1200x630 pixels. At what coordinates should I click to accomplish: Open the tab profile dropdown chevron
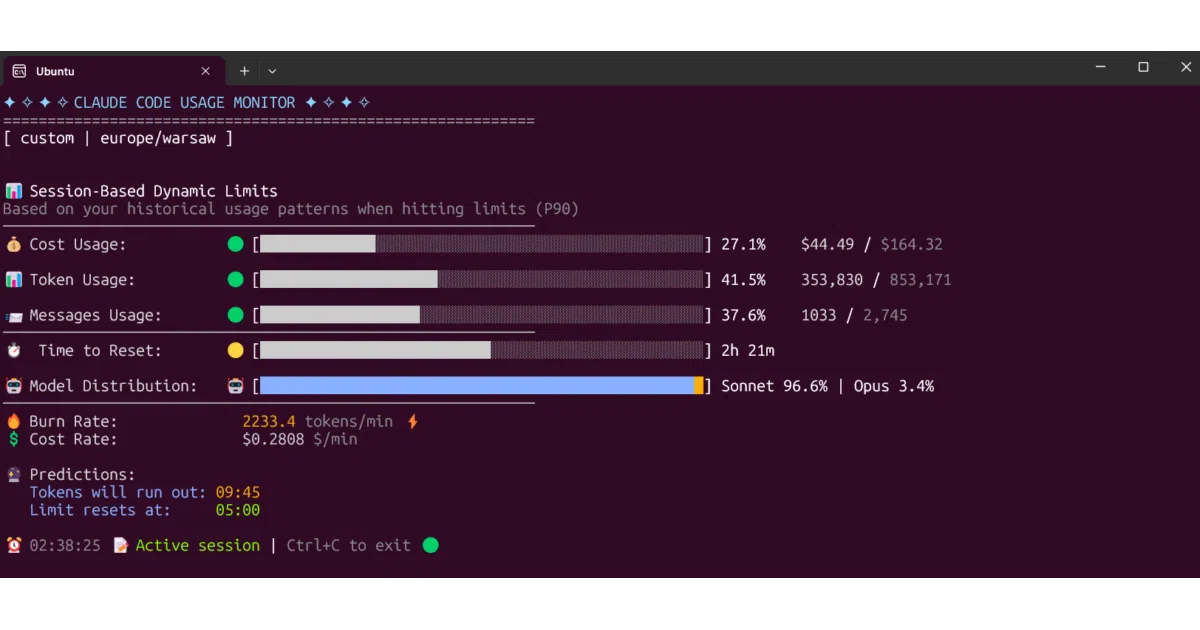[x=272, y=71]
